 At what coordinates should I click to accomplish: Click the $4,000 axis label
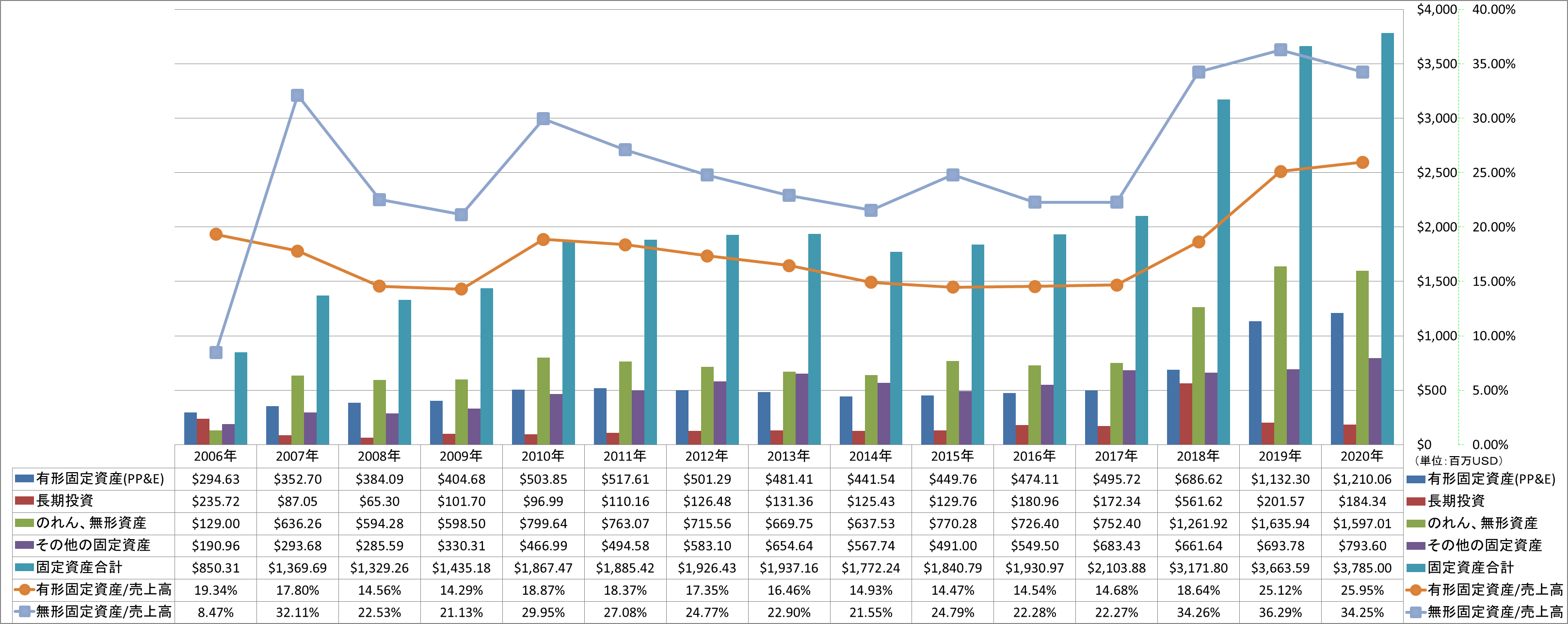coord(1437,9)
